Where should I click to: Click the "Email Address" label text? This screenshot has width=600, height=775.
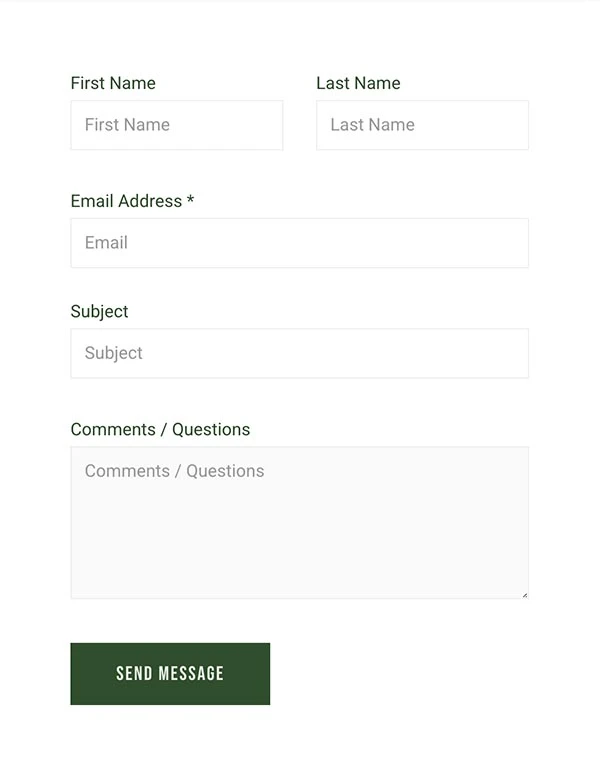[126, 201]
